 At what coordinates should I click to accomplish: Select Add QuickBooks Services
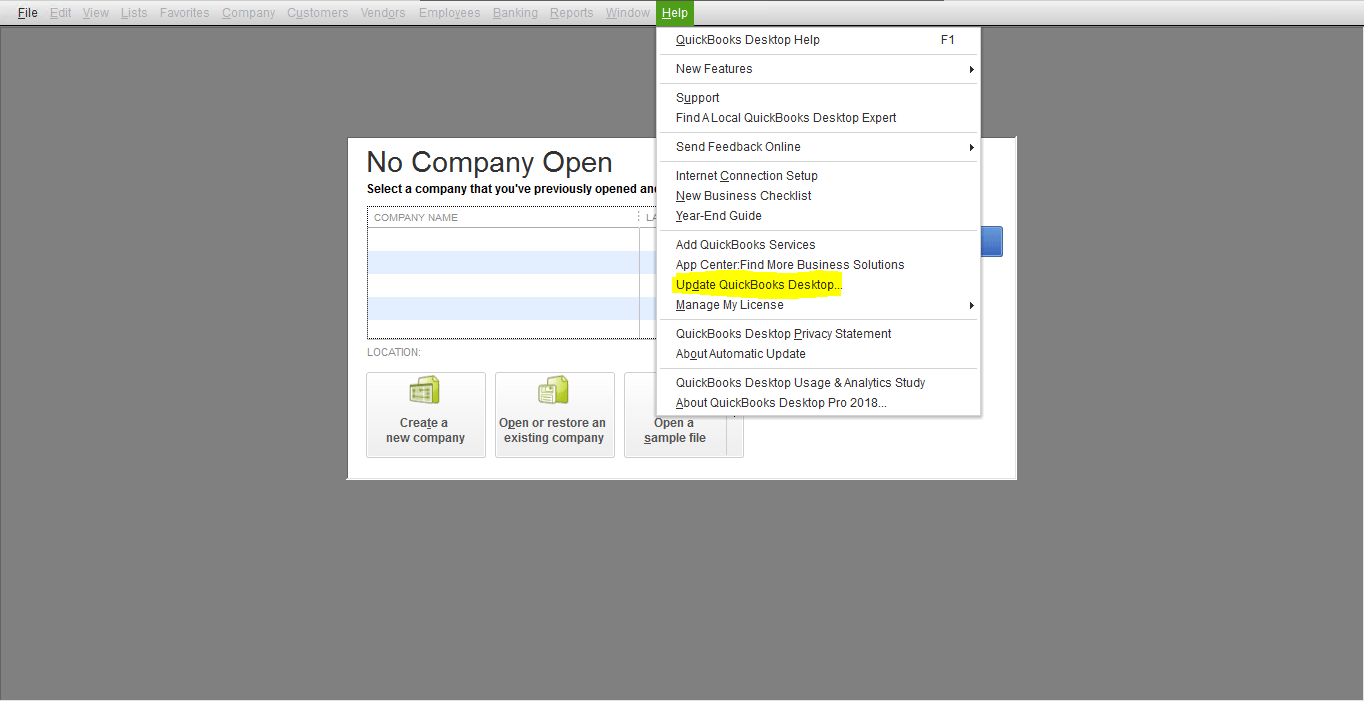point(818,245)
